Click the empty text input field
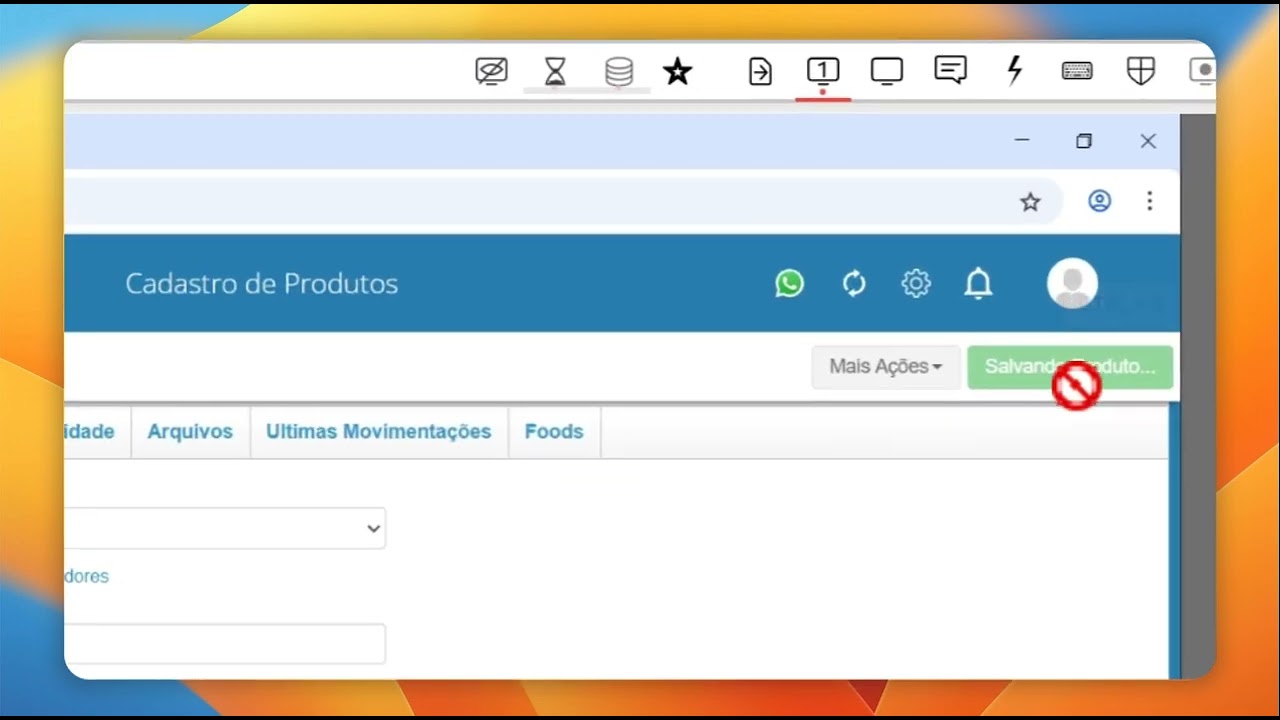Viewport: 1280px width, 720px height. [225, 644]
